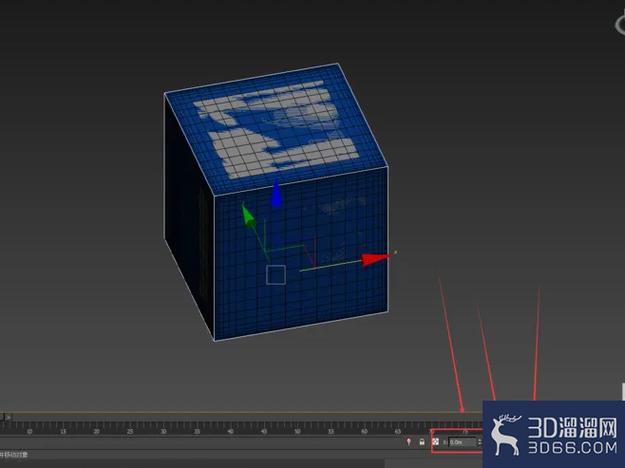
Task: Select the green Y-axis gizmo arrow
Action: coord(248,216)
